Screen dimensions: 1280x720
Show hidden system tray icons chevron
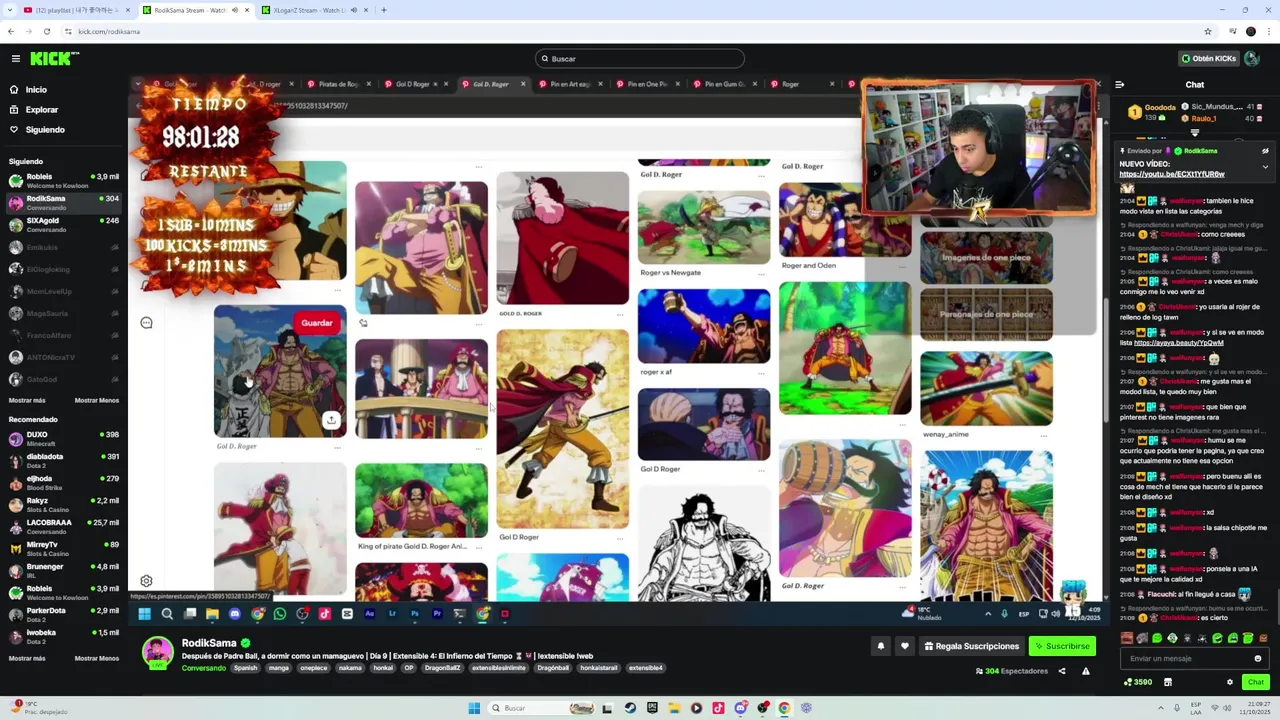[x=1161, y=708]
